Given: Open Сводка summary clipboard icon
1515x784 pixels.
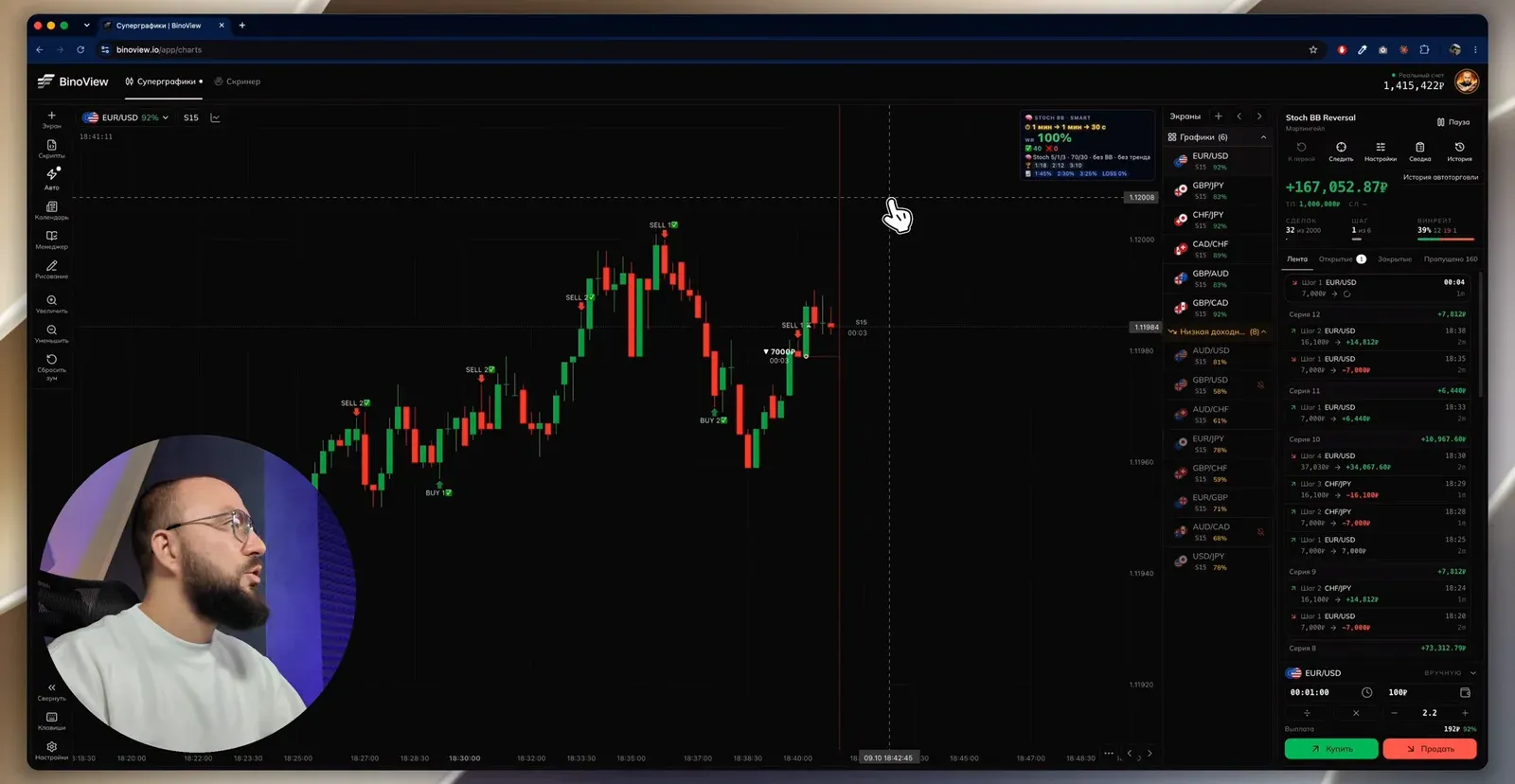Looking at the screenshot, I should point(1419,151).
